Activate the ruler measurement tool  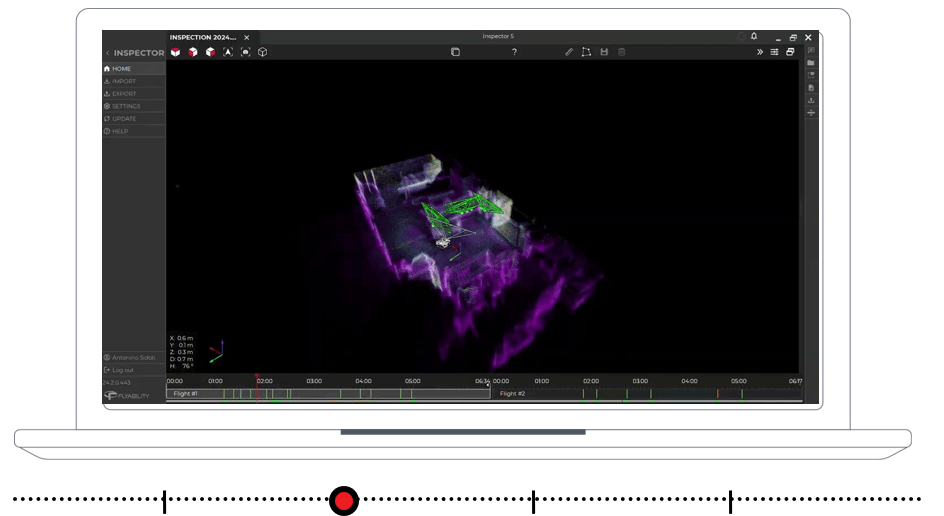point(569,52)
